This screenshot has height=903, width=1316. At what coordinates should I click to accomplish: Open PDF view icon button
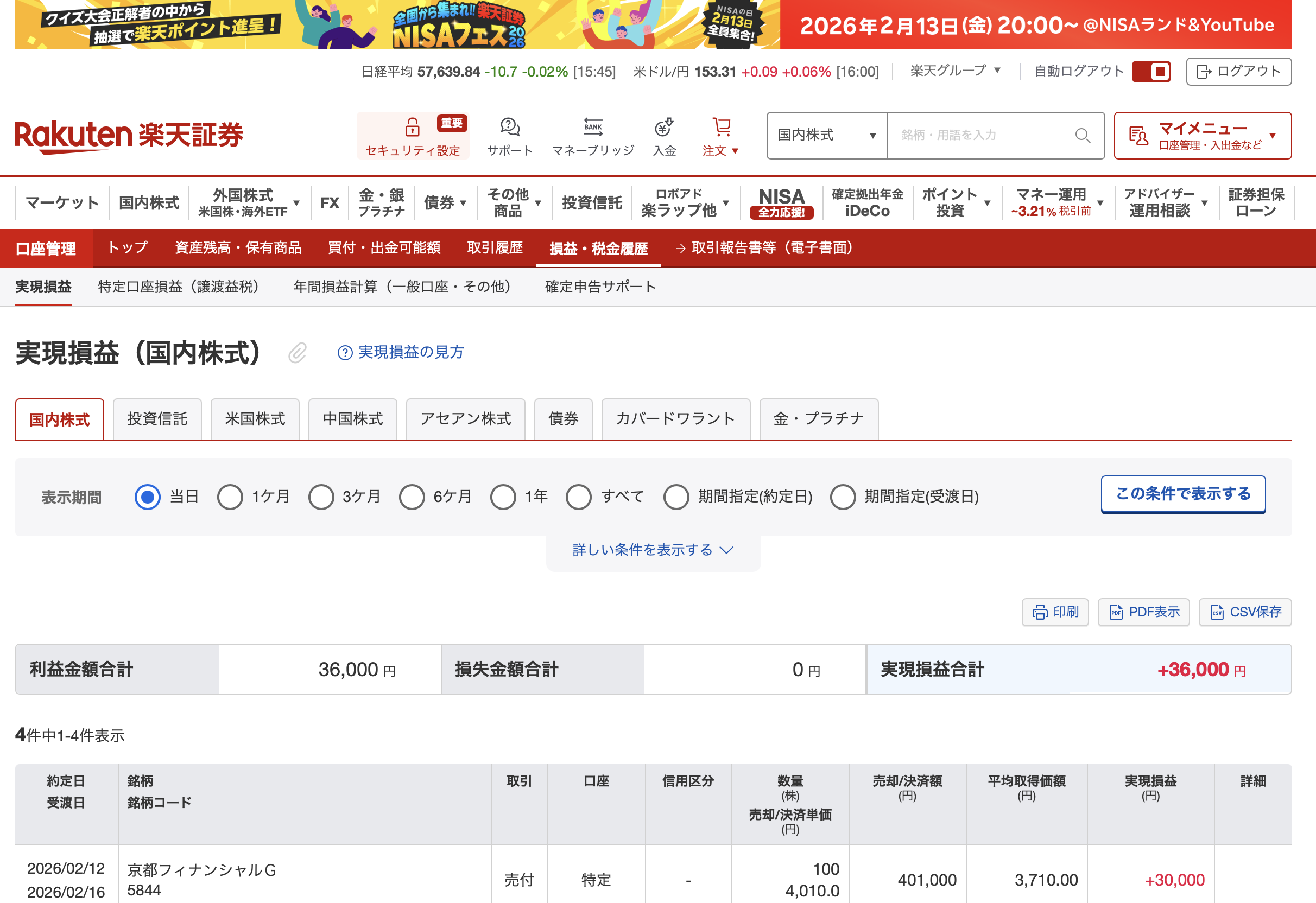[x=1143, y=612]
